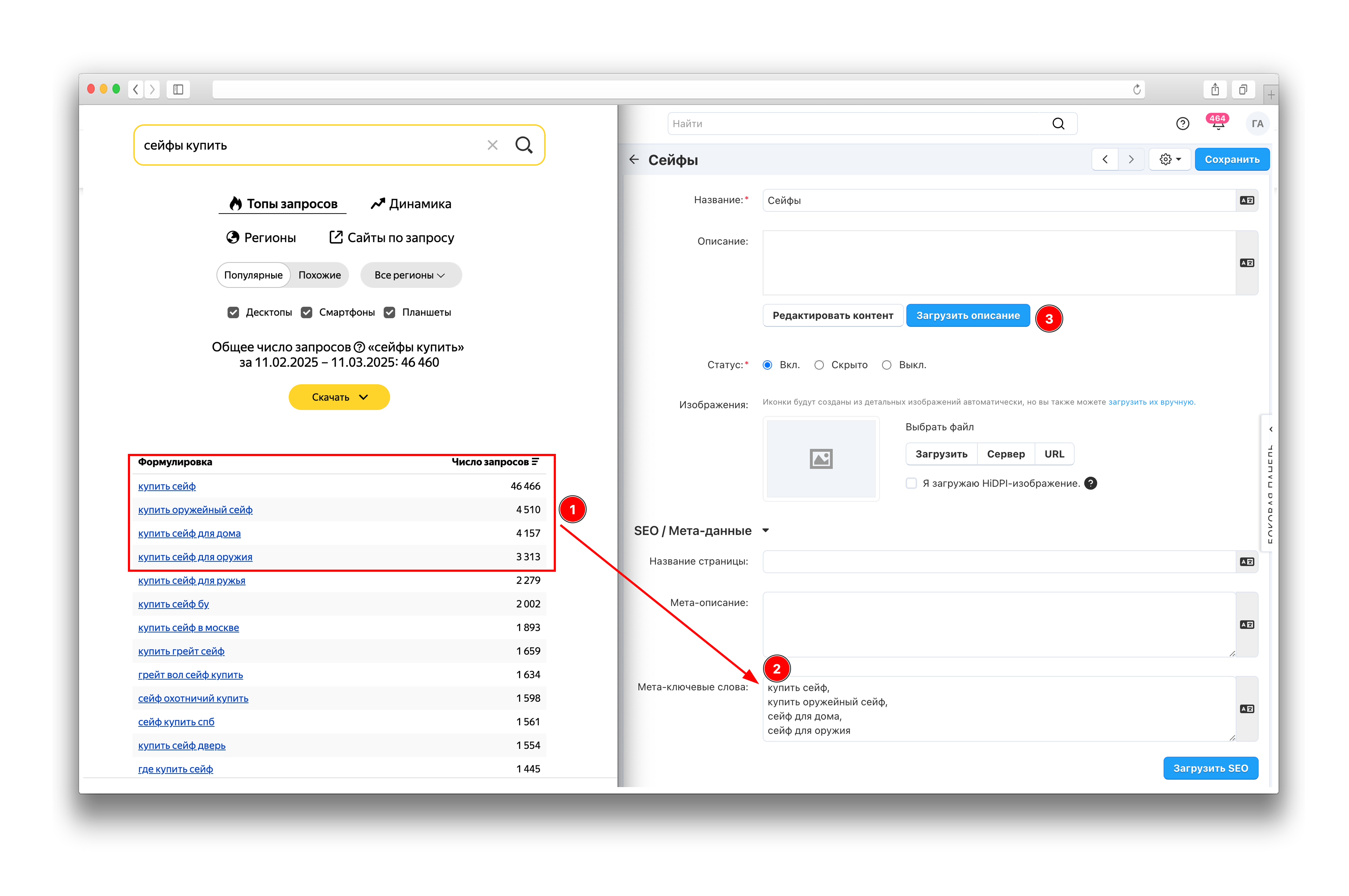
Task: Click HiDPI help question icon
Action: point(1091,484)
